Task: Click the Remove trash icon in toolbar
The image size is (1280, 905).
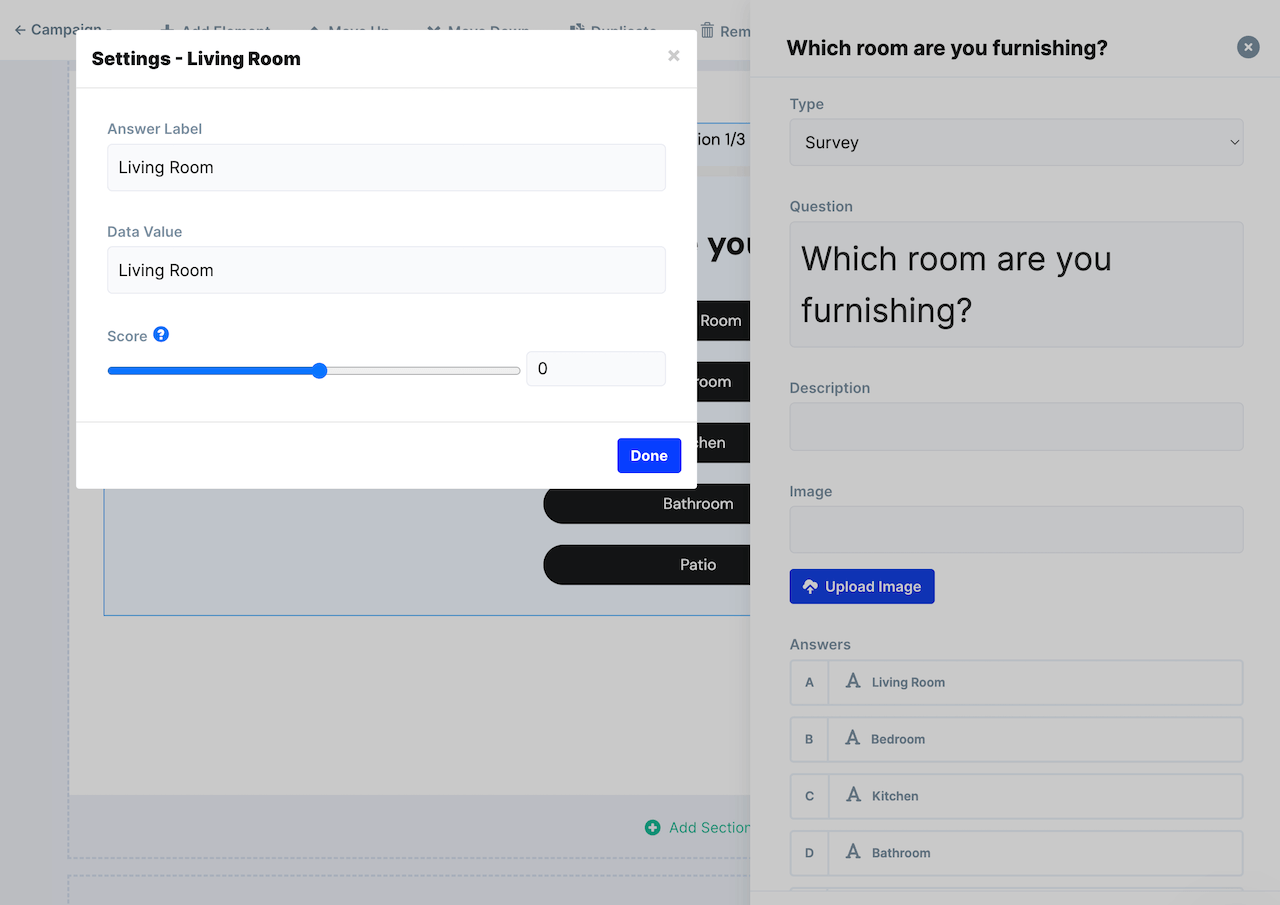Action: (x=707, y=30)
